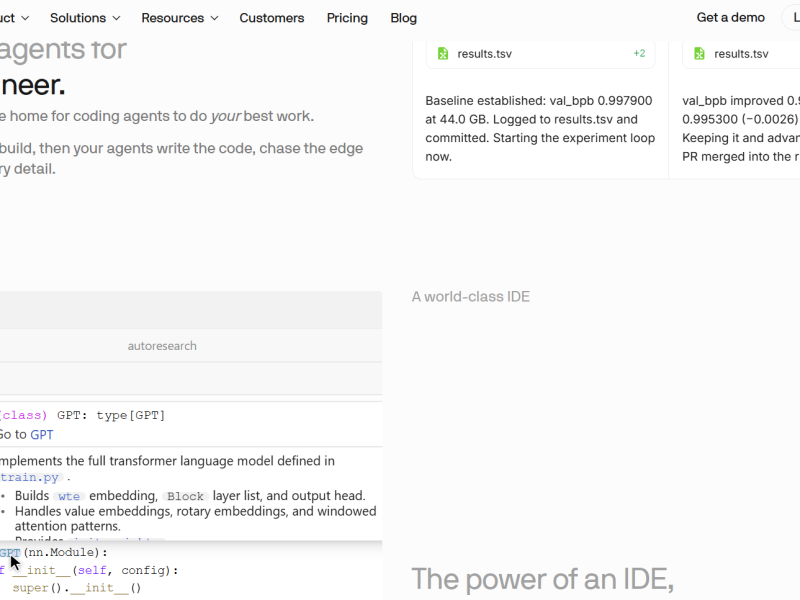Image resolution: width=800 pixels, height=600 pixels.
Task: Follow the GPT link after 'Go to'
Action: [x=41, y=435]
